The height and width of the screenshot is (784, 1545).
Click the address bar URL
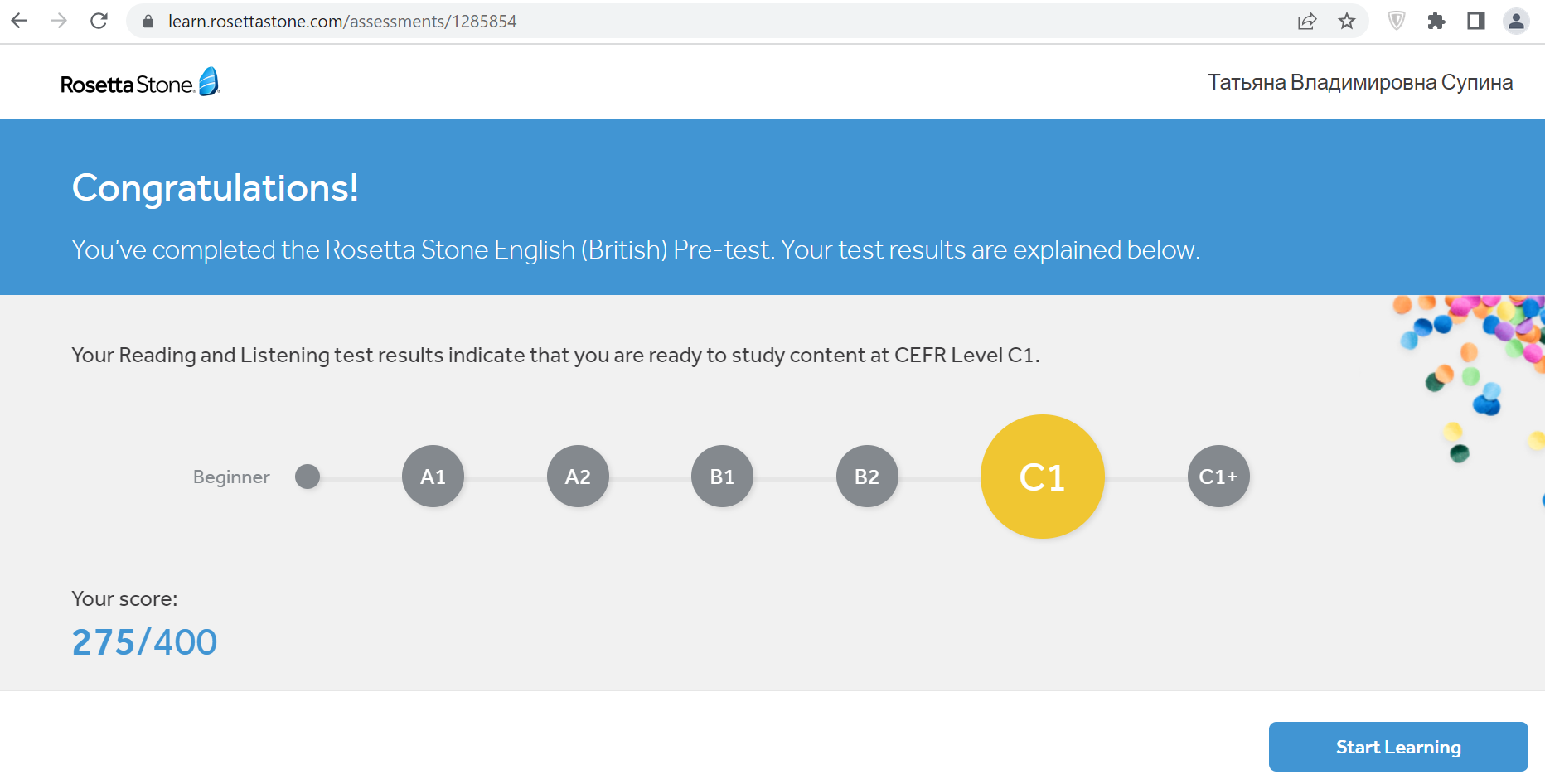point(342,22)
